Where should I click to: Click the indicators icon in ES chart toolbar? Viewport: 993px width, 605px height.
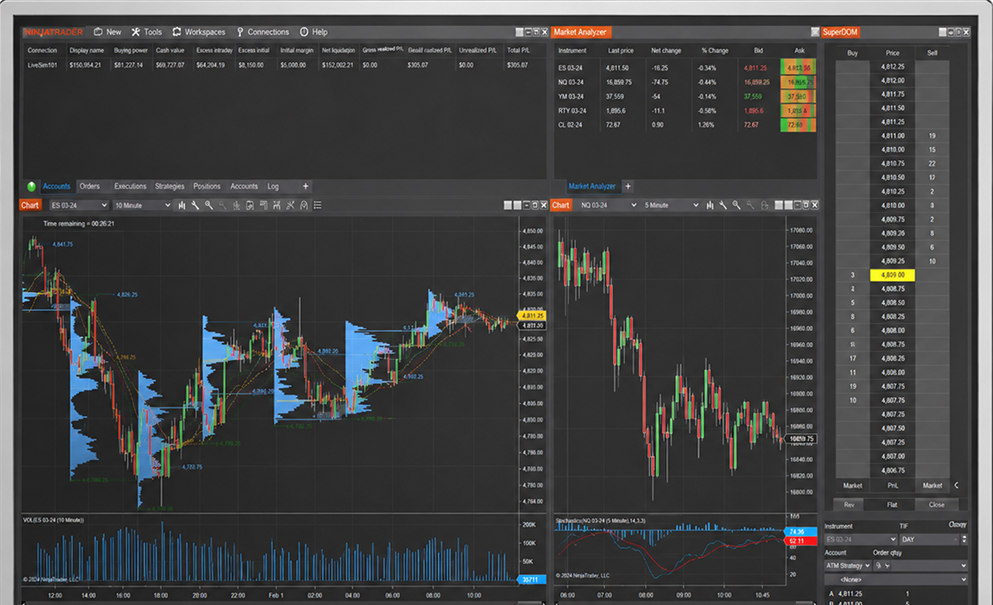click(x=277, y=205)
